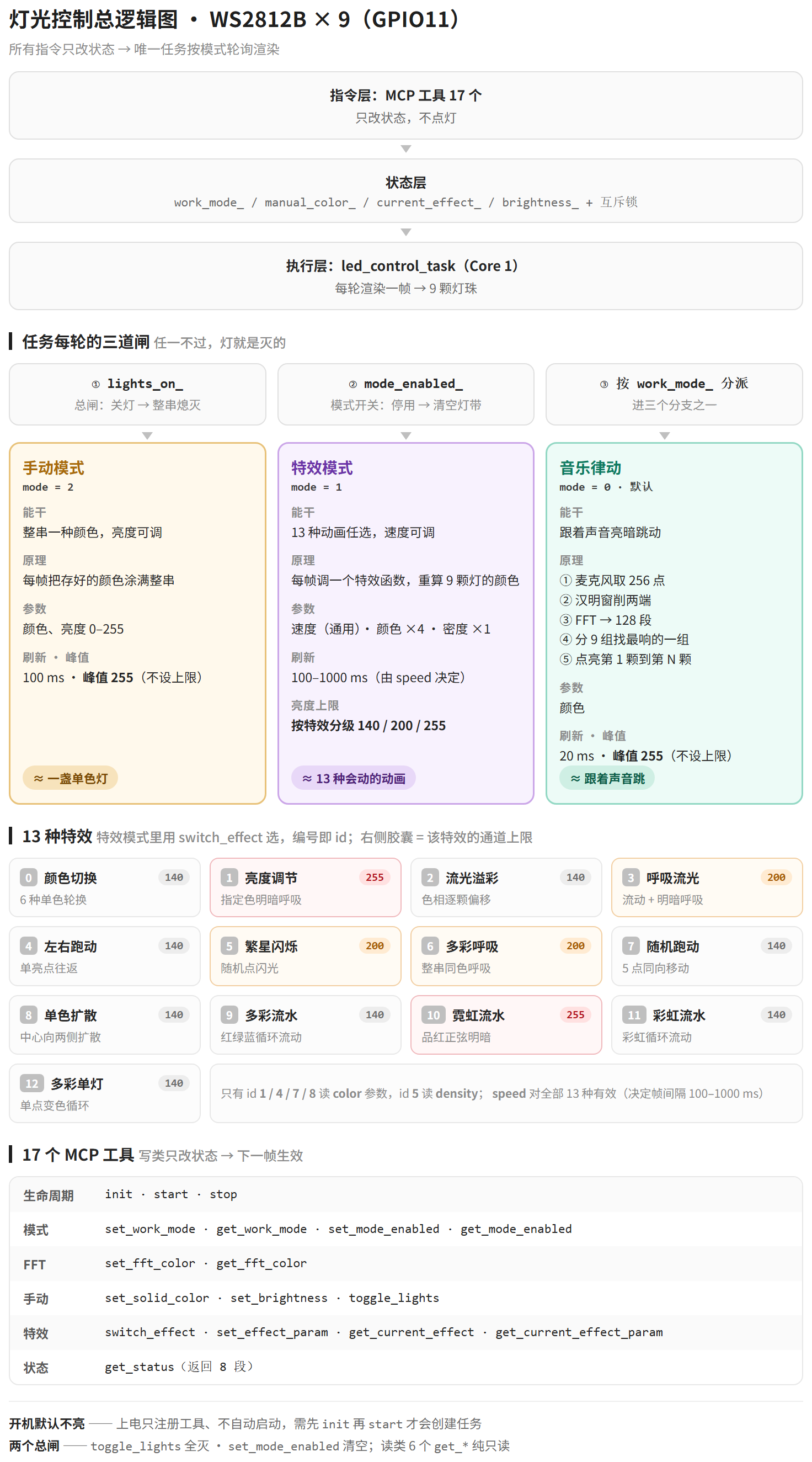Click switch_effect in the 特效 row
Screen dimensions: 812x1462
click(x=150, y=1332)
